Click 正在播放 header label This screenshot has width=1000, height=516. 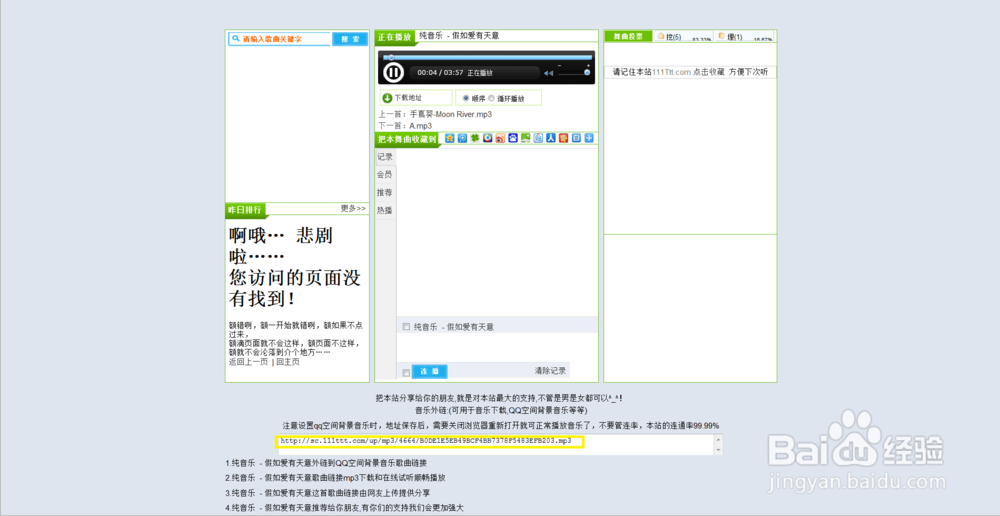click(395, 37)
